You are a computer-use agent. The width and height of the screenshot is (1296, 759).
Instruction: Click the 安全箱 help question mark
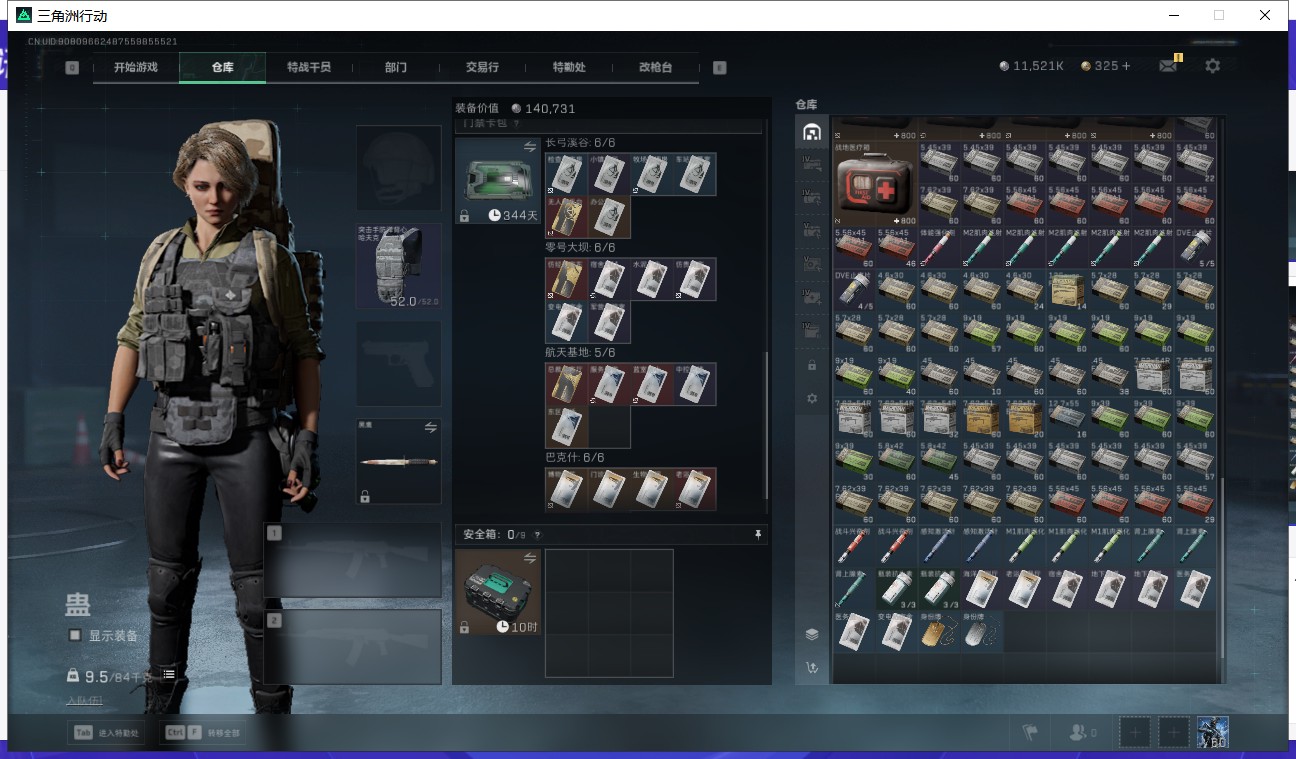coord(538,535)
